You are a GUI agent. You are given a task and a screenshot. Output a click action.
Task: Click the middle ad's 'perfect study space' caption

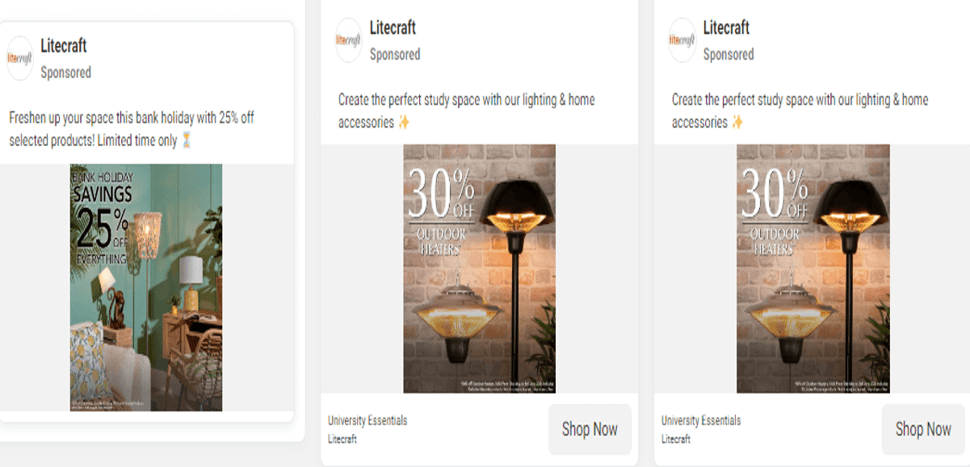pyautogui.click(x=467, y=110)
